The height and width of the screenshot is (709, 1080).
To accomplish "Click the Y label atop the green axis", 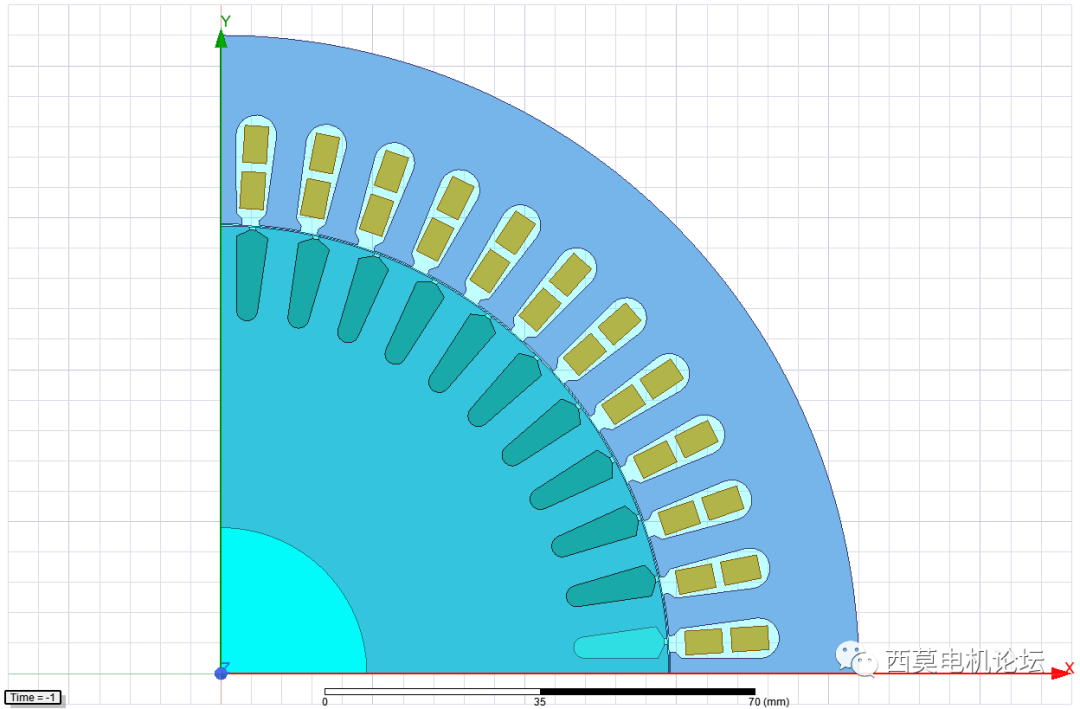I will coord(226,20).
